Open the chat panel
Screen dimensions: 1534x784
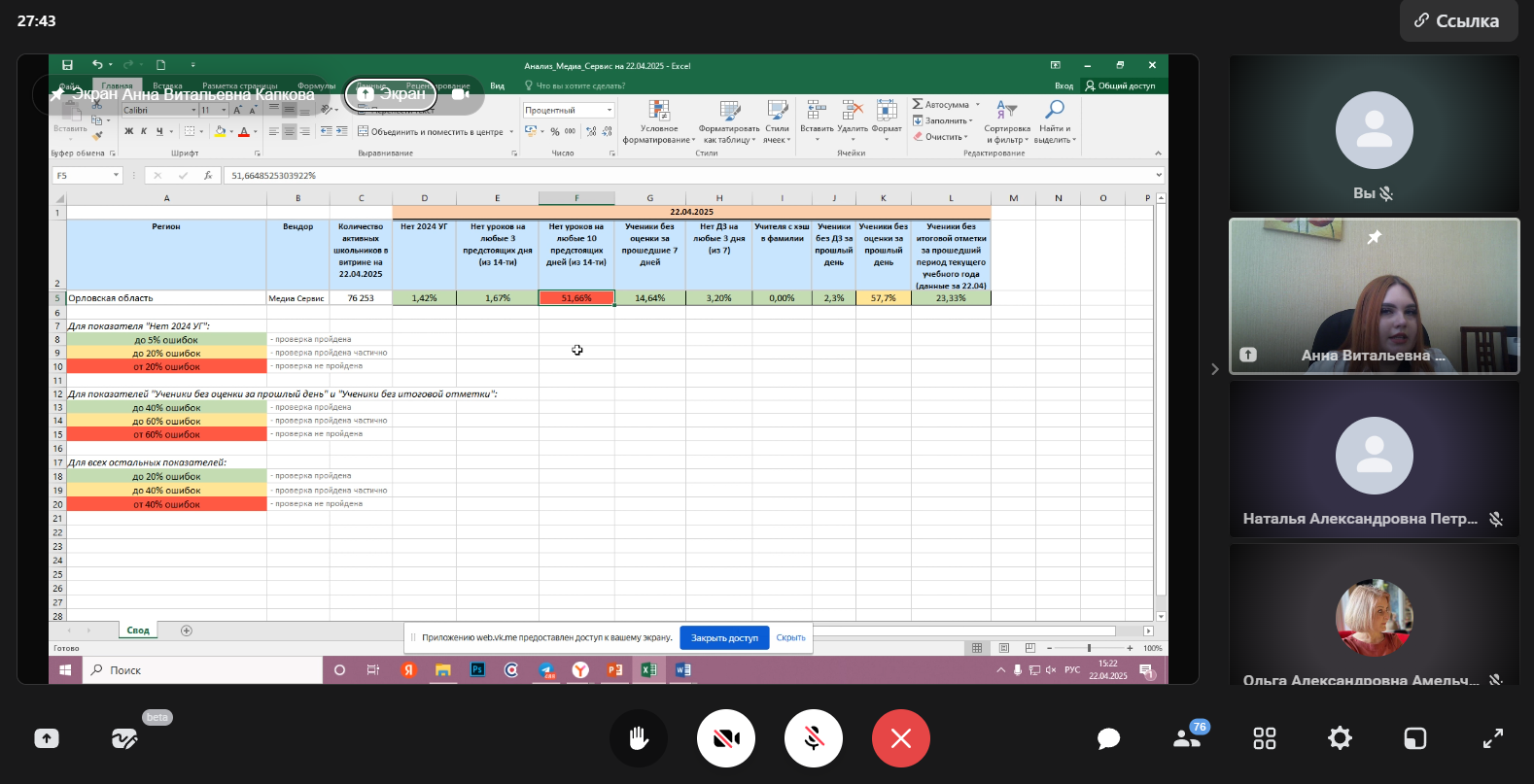(x=1108, y=739)
